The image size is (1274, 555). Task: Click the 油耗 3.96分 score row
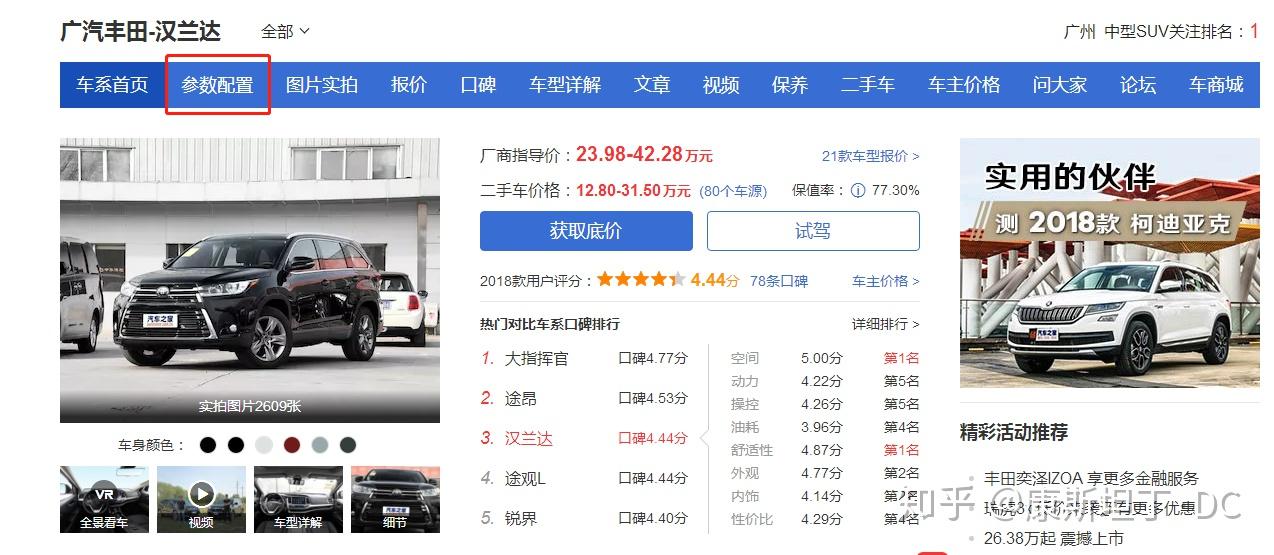(825, 427)
